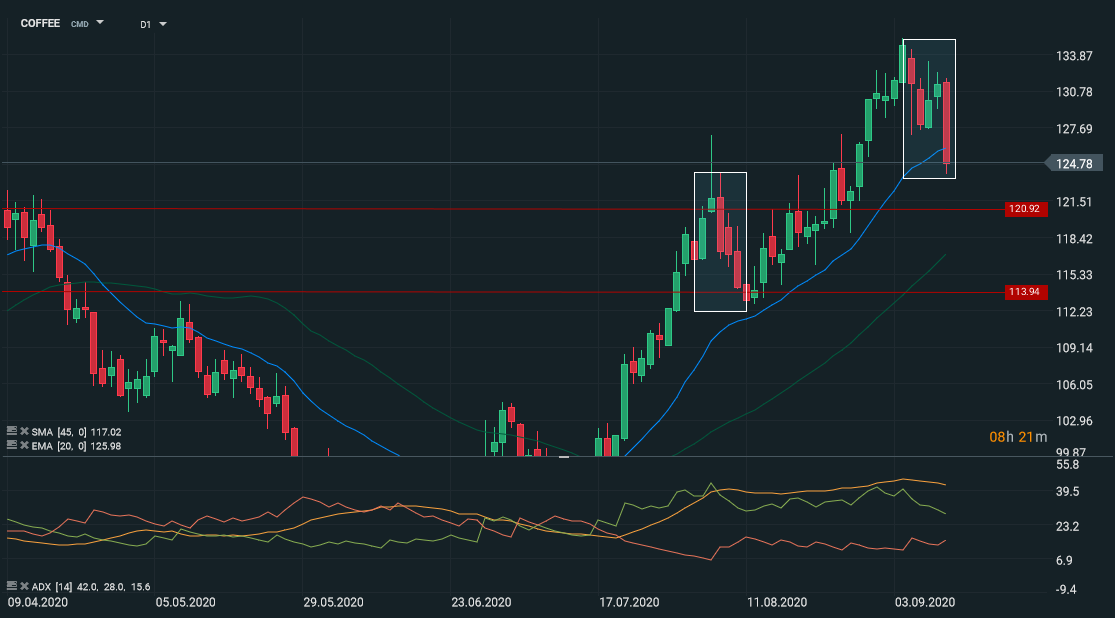Remove the ADX indicator with X icon
This screenshot has height=618, width=1115.
coord(24,587)
